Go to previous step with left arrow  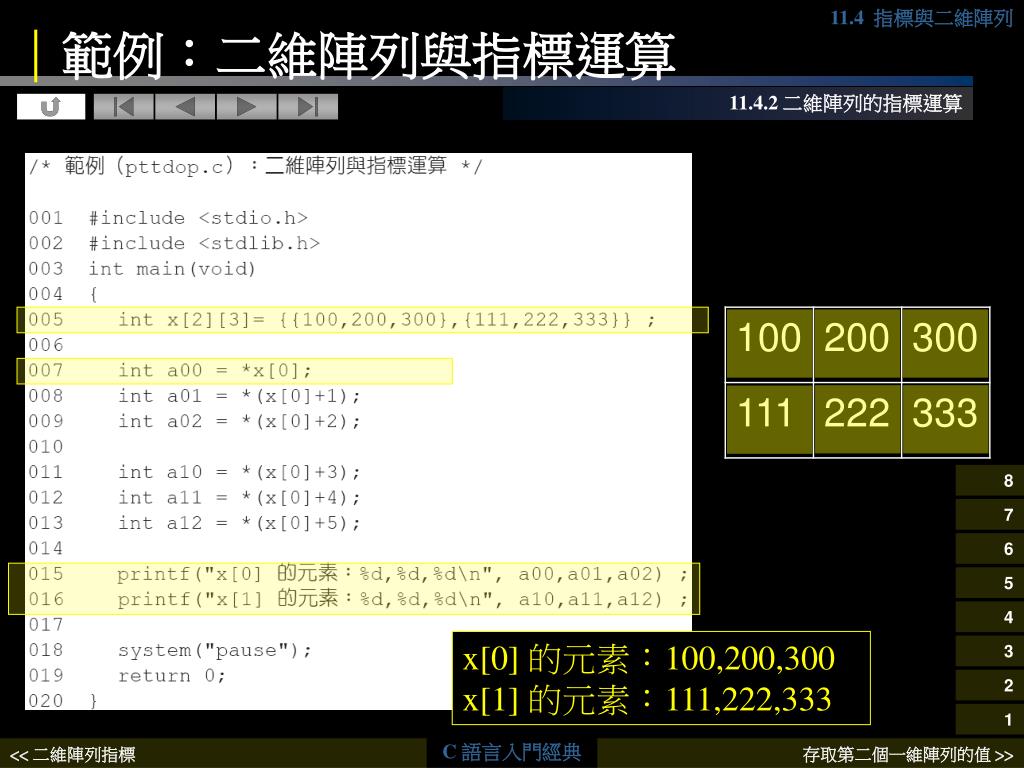pyautogui.click(x=185, y=106)
